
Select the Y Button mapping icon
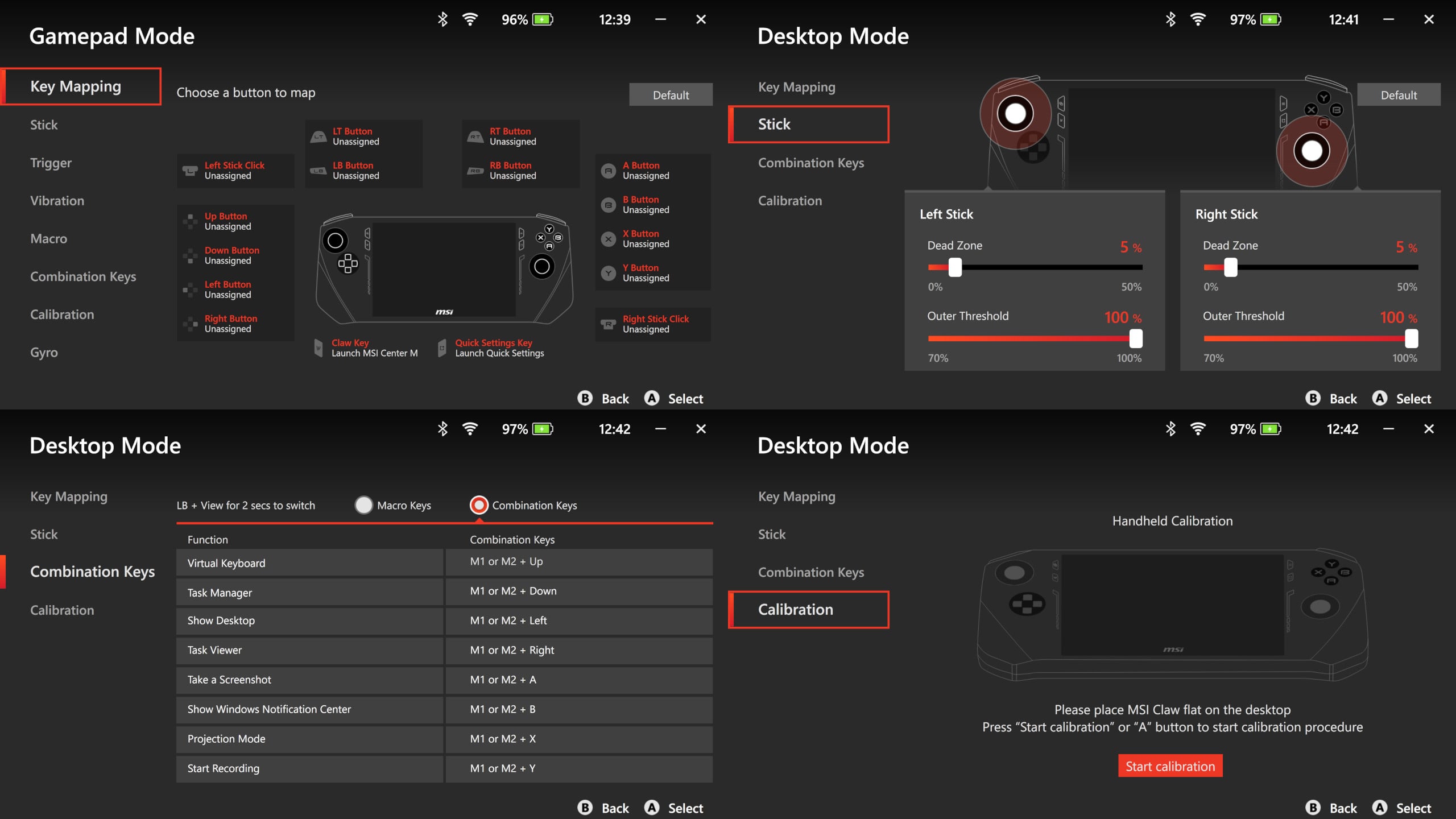[x=609, y=273]
